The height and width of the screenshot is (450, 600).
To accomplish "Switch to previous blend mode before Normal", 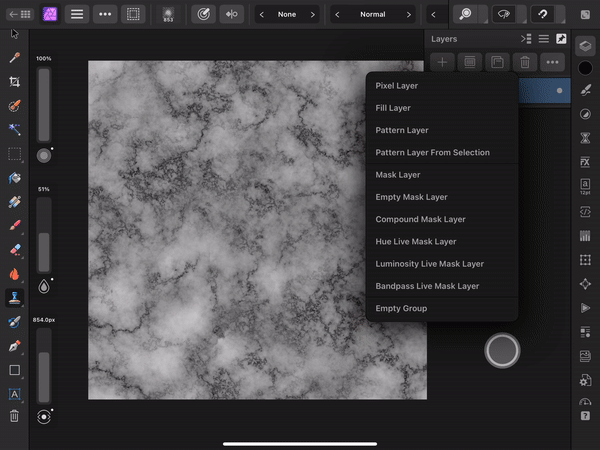I will coord(337,15).
